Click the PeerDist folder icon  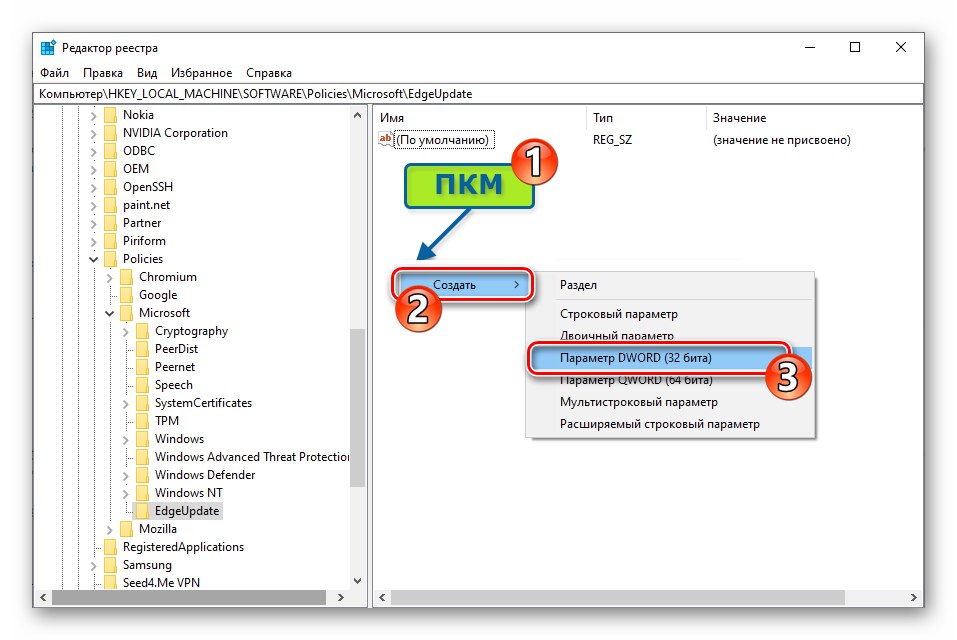tap(142, 349)
